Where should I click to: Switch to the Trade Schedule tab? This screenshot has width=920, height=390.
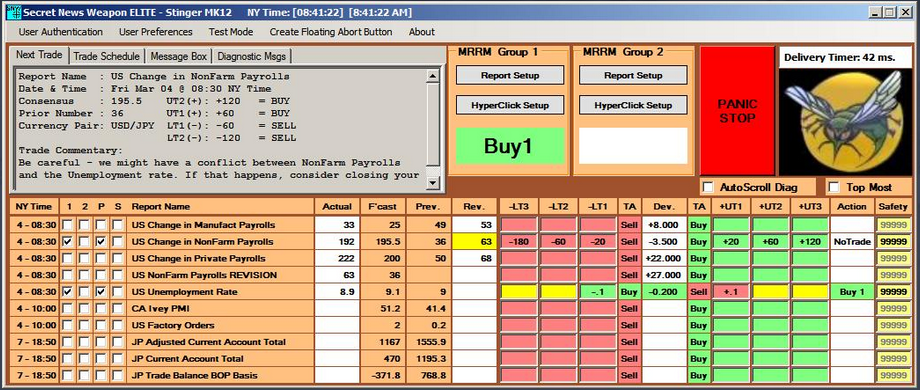point(106,56)
